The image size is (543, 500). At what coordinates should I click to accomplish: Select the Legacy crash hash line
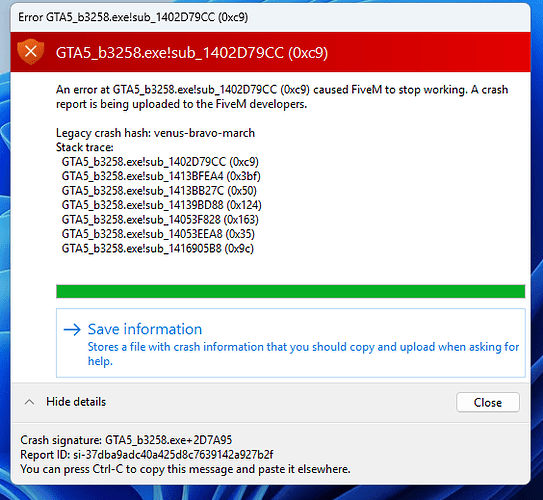tap(155, 133)
